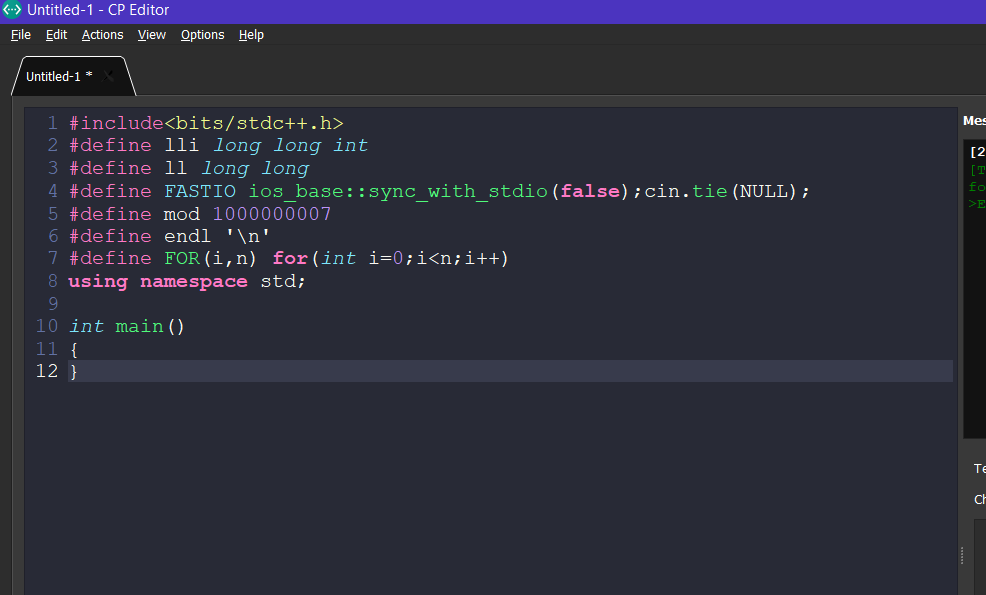The width and height of the screenshot is (986, 595).
Task: Click 'cin.tie(NULL);' in line 4
Action: (x=727, y=191)
